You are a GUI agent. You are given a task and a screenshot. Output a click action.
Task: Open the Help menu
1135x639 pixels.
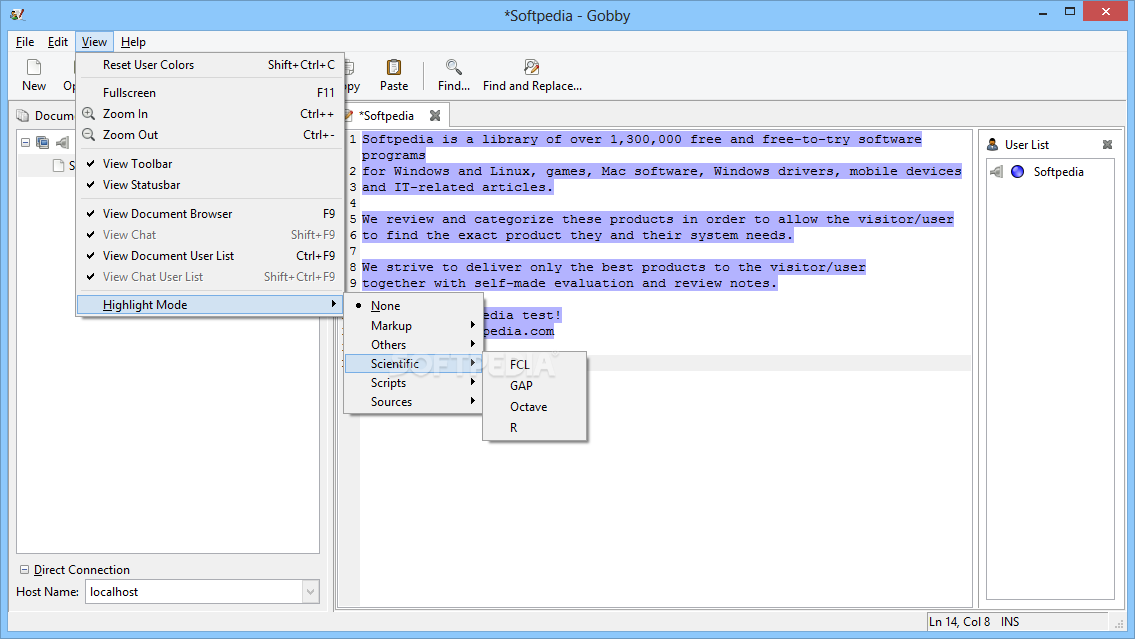133,42
